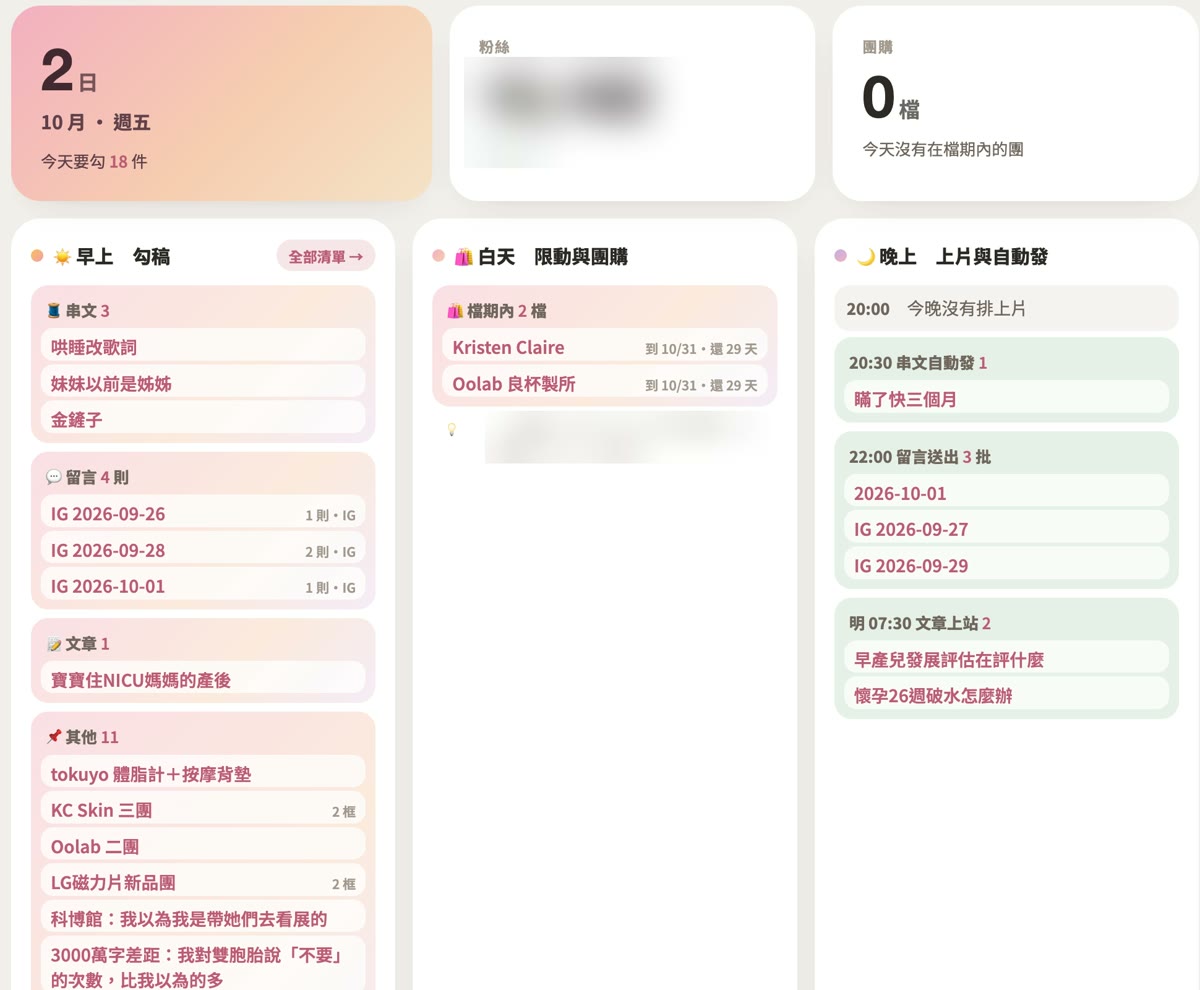The width and height of the screenshot is (1200, 990).
Task: Click the 20:00 今晚沒有排上片 row
Action: coord(1007,309)
